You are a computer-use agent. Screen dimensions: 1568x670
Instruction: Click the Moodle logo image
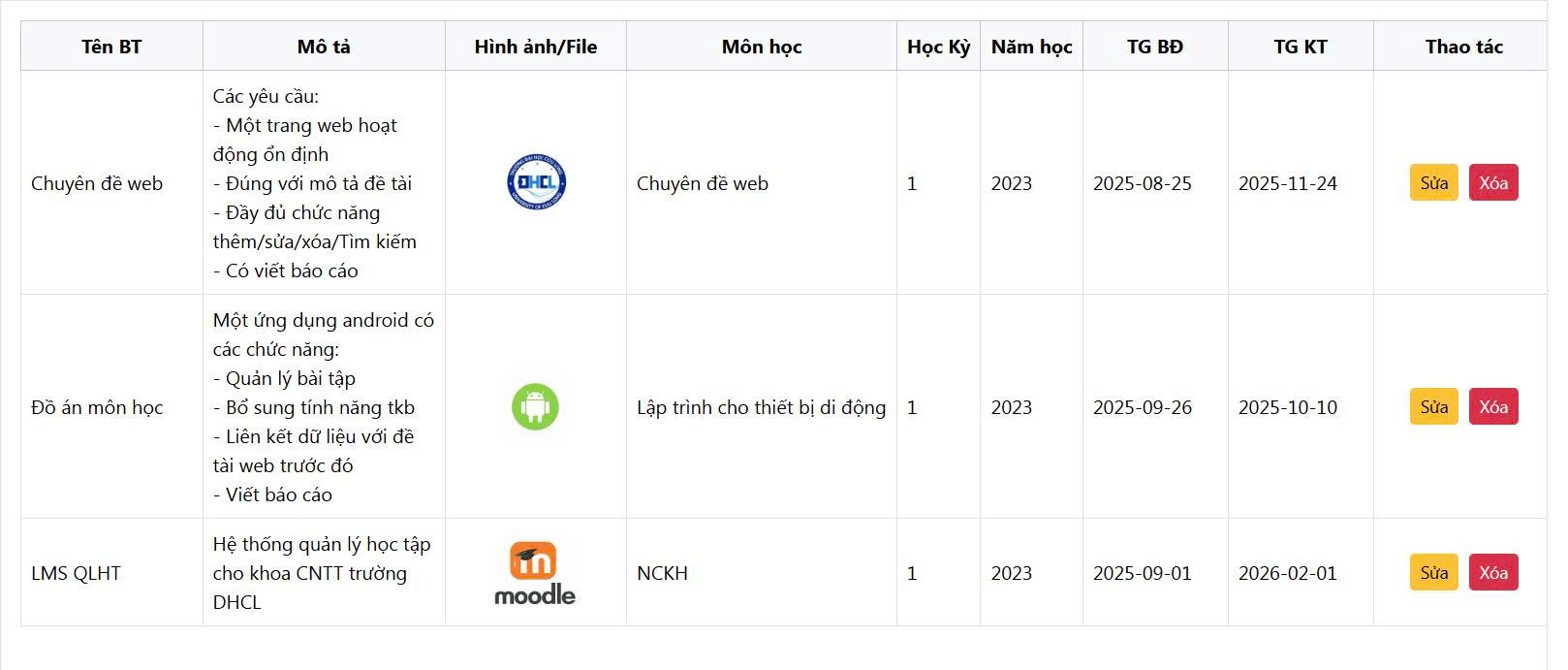tap(535, 573)
